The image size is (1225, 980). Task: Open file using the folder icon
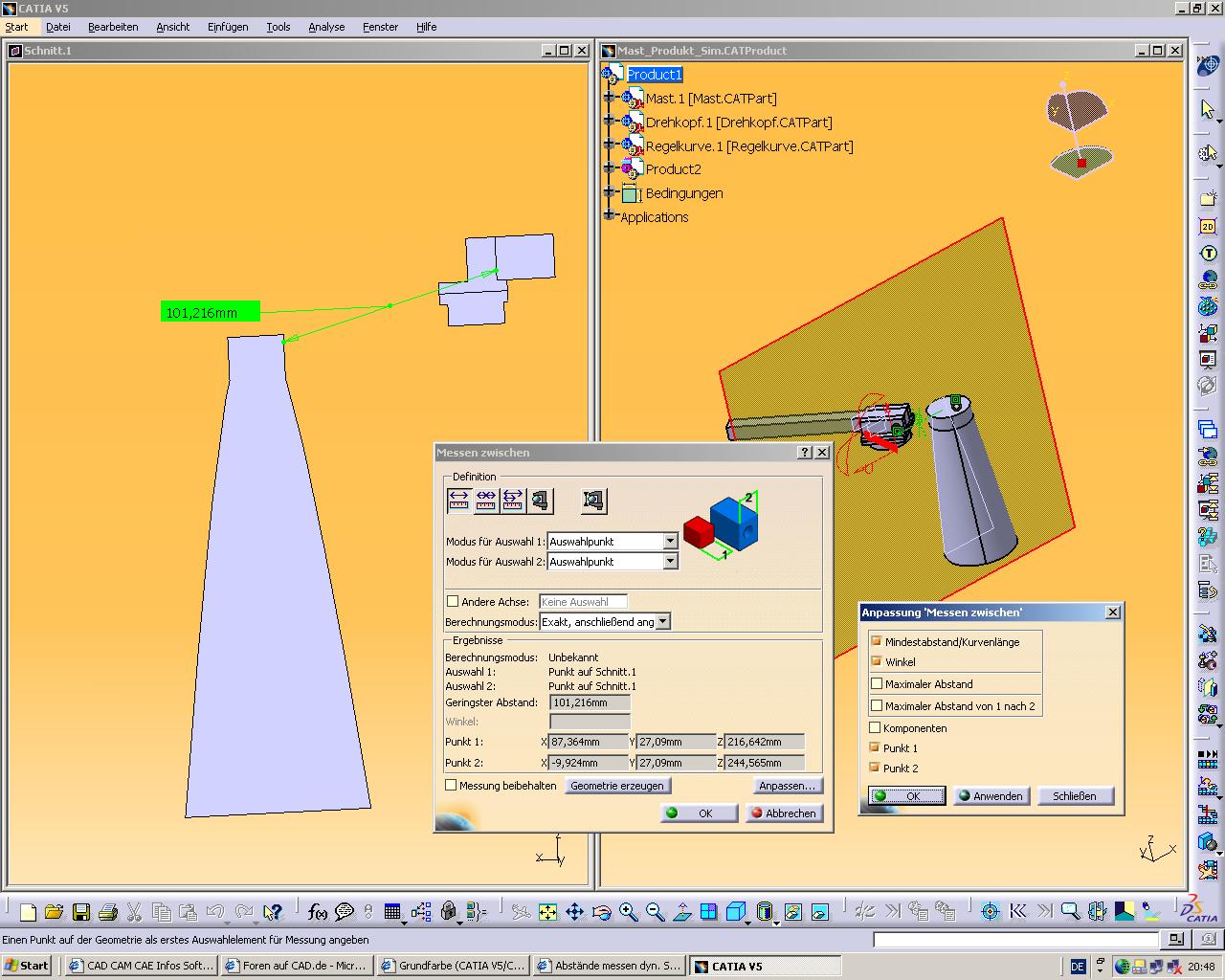pyautogui.click(x=54, y=912)
